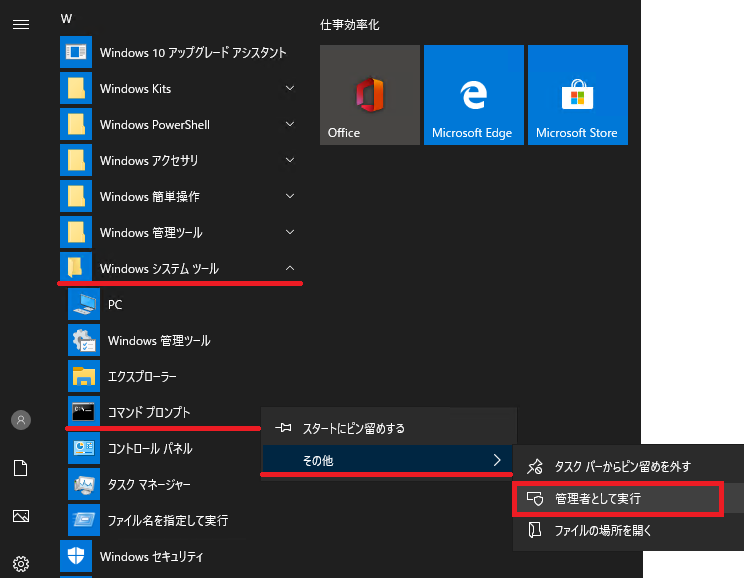Open the ファイル名を指定して実行 label
This screenshot has width=744, height=578.
pyautogui.click(x=168, y=521)
